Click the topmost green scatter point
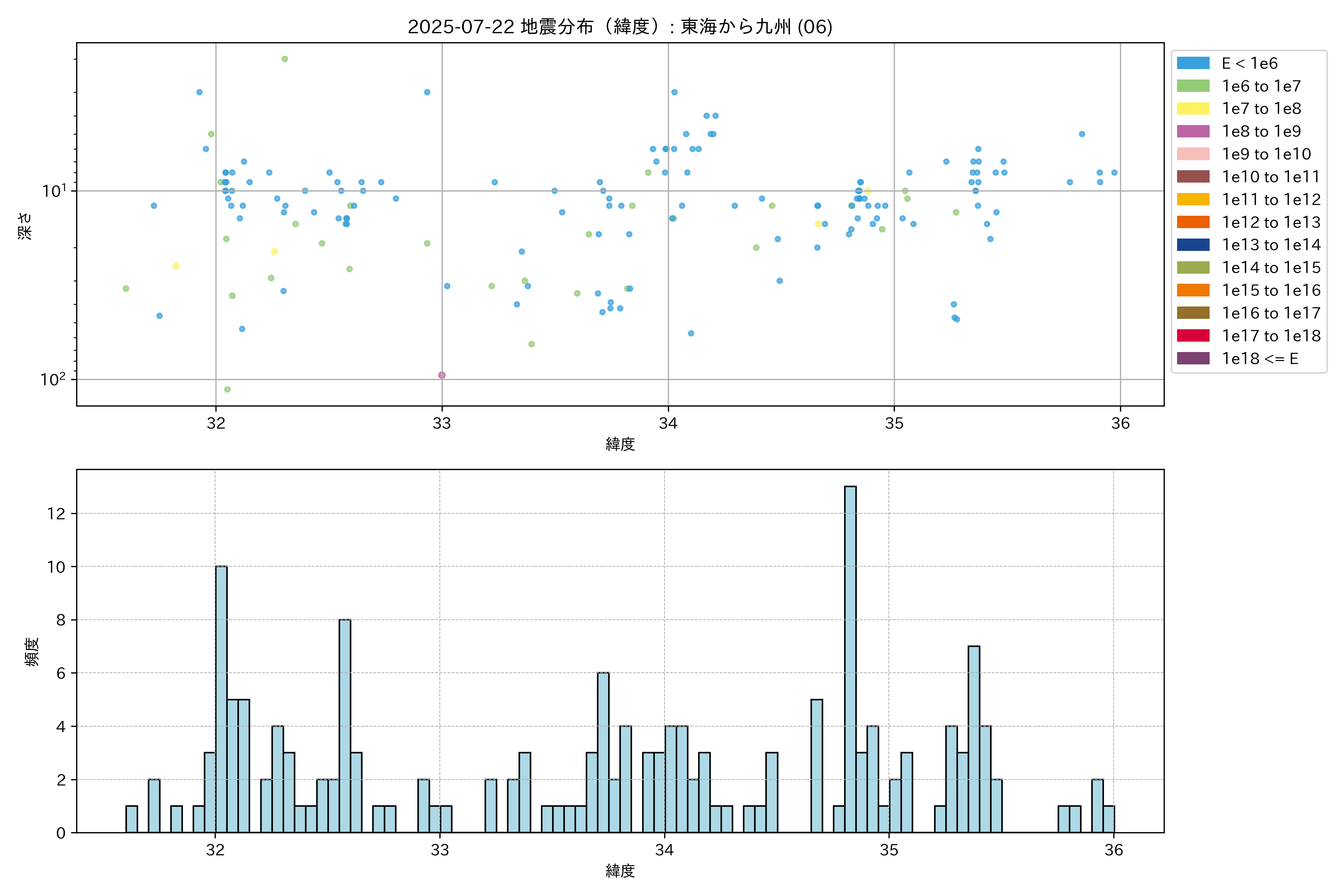 click(x=284, y=59)
